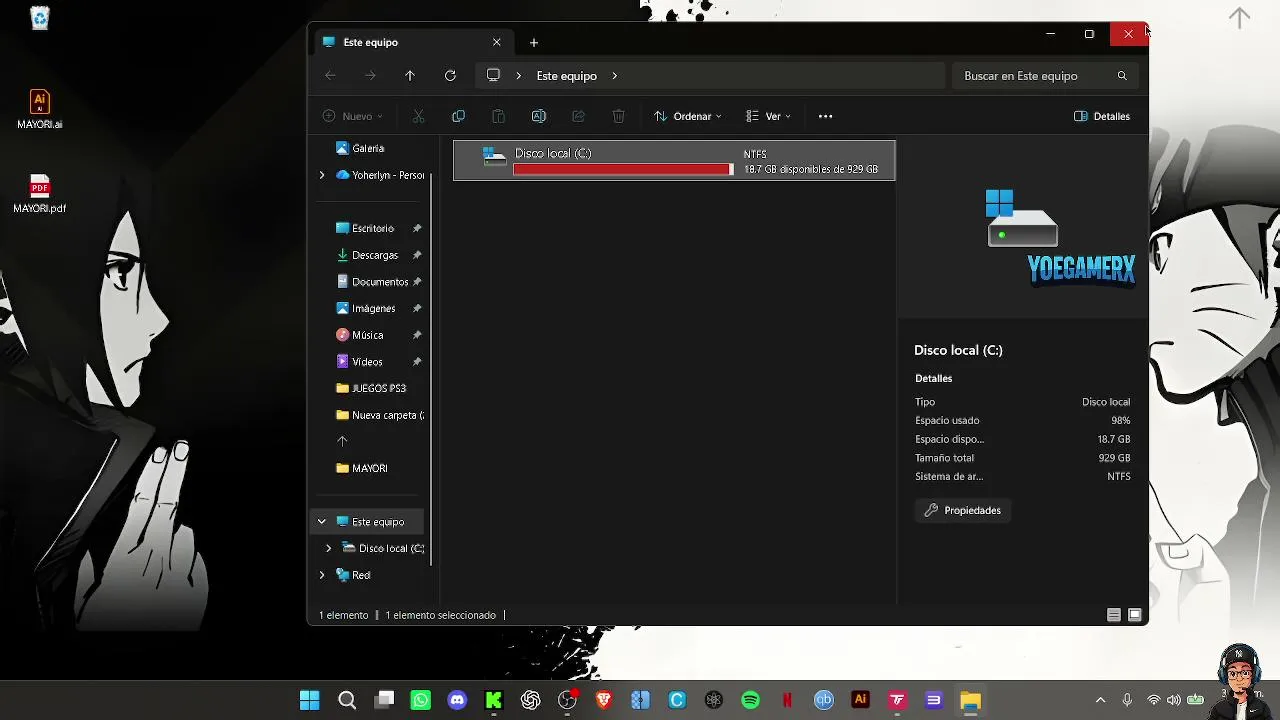The width and height of the screenshot is (1280, 720).
Task: Cut the selected item with the scissors icon
Action: pos(418,116)
